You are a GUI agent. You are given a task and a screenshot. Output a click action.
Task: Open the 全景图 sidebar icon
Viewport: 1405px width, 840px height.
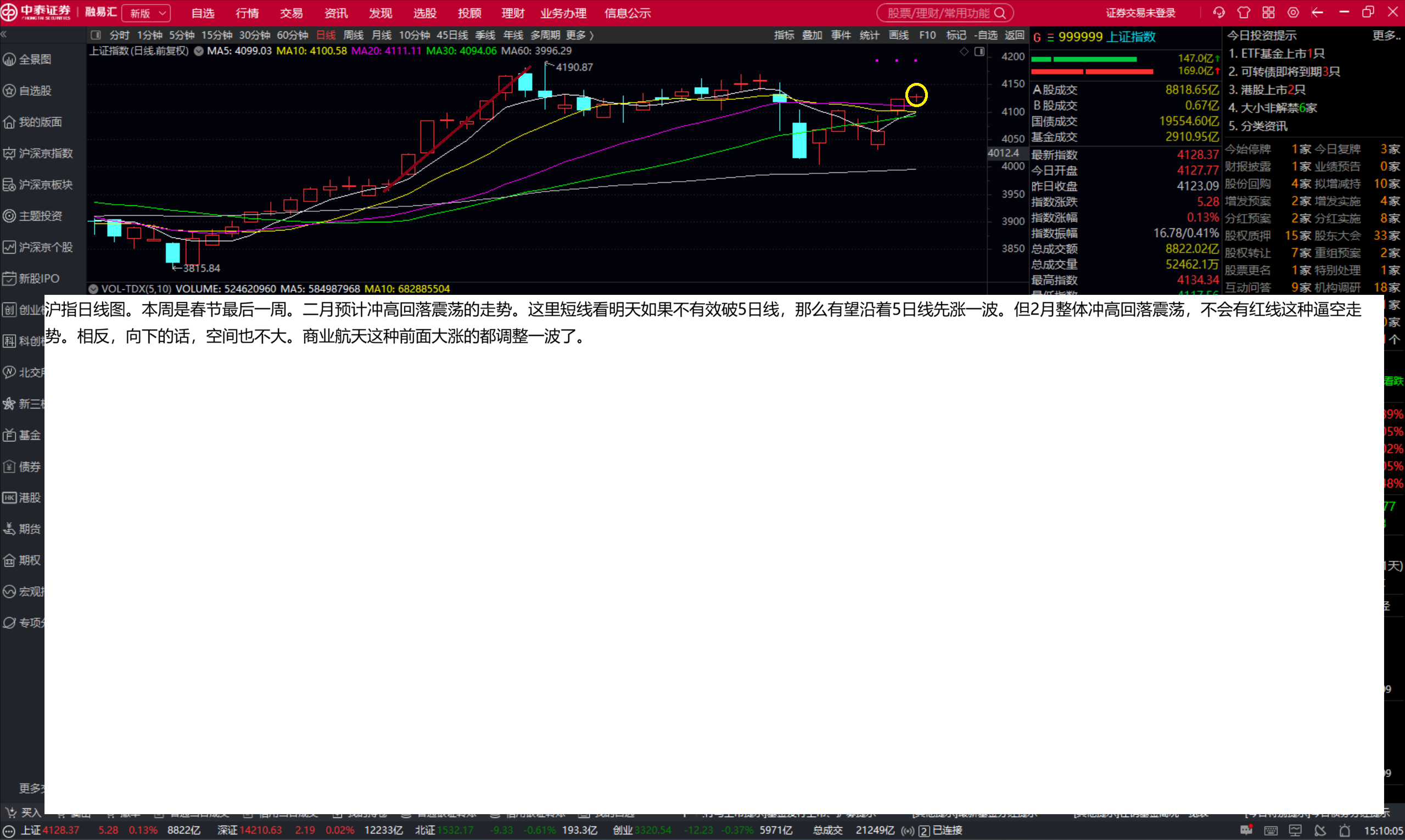coord(9,59)
